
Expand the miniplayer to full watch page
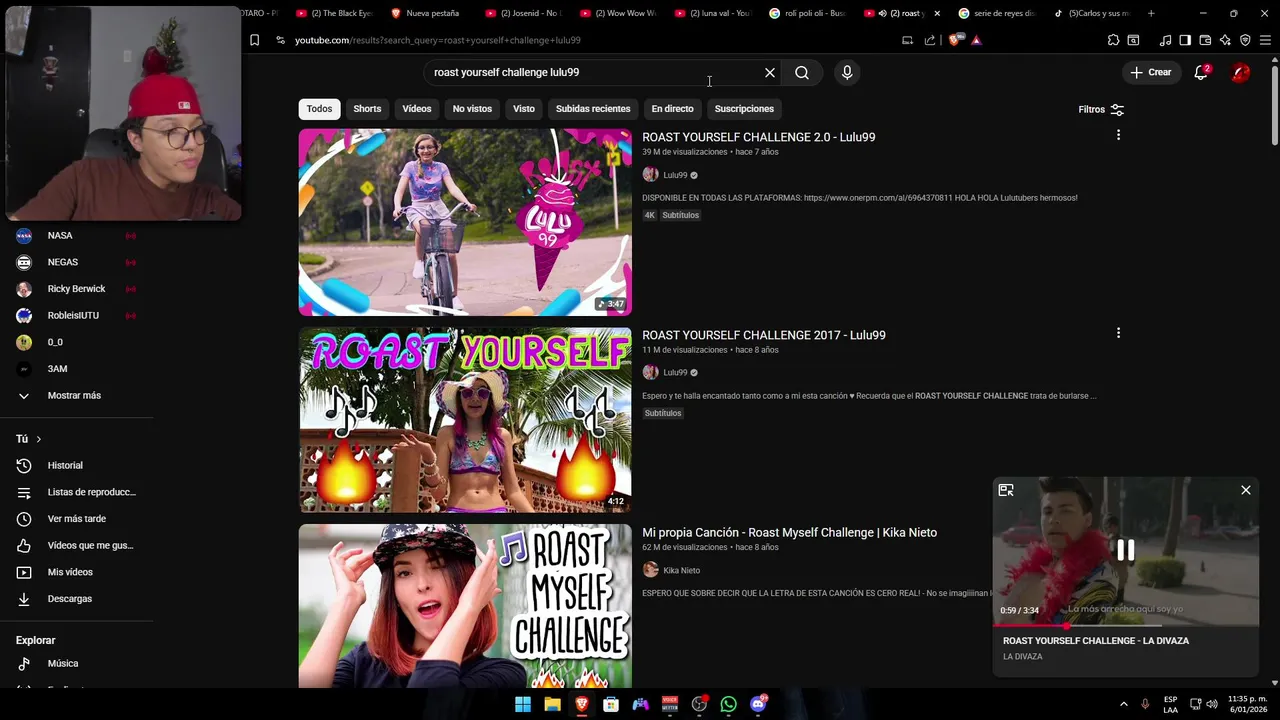coord(1006,490)
